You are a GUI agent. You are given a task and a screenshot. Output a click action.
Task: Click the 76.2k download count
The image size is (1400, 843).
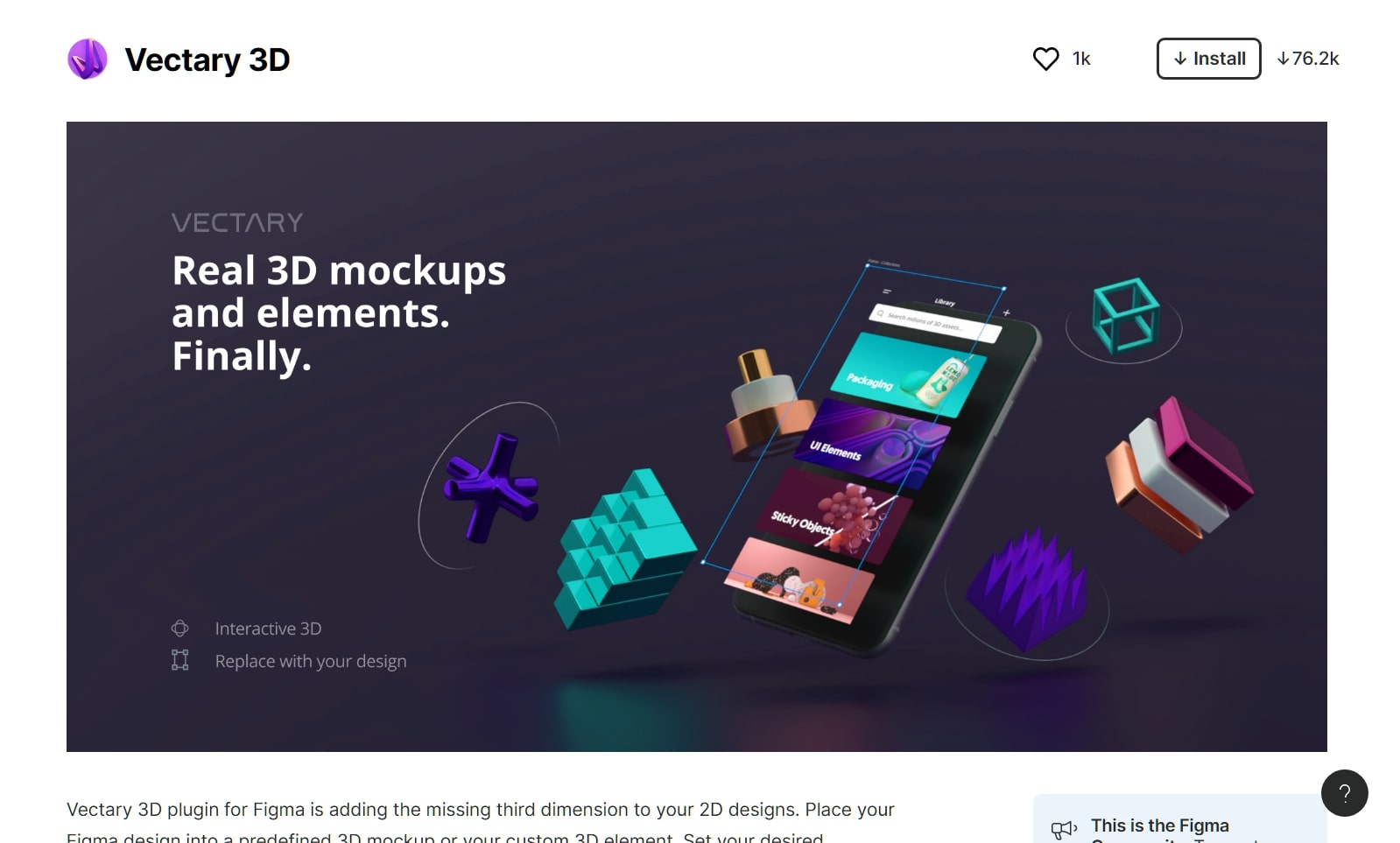pyautogui.click(x=1308, y=59)
